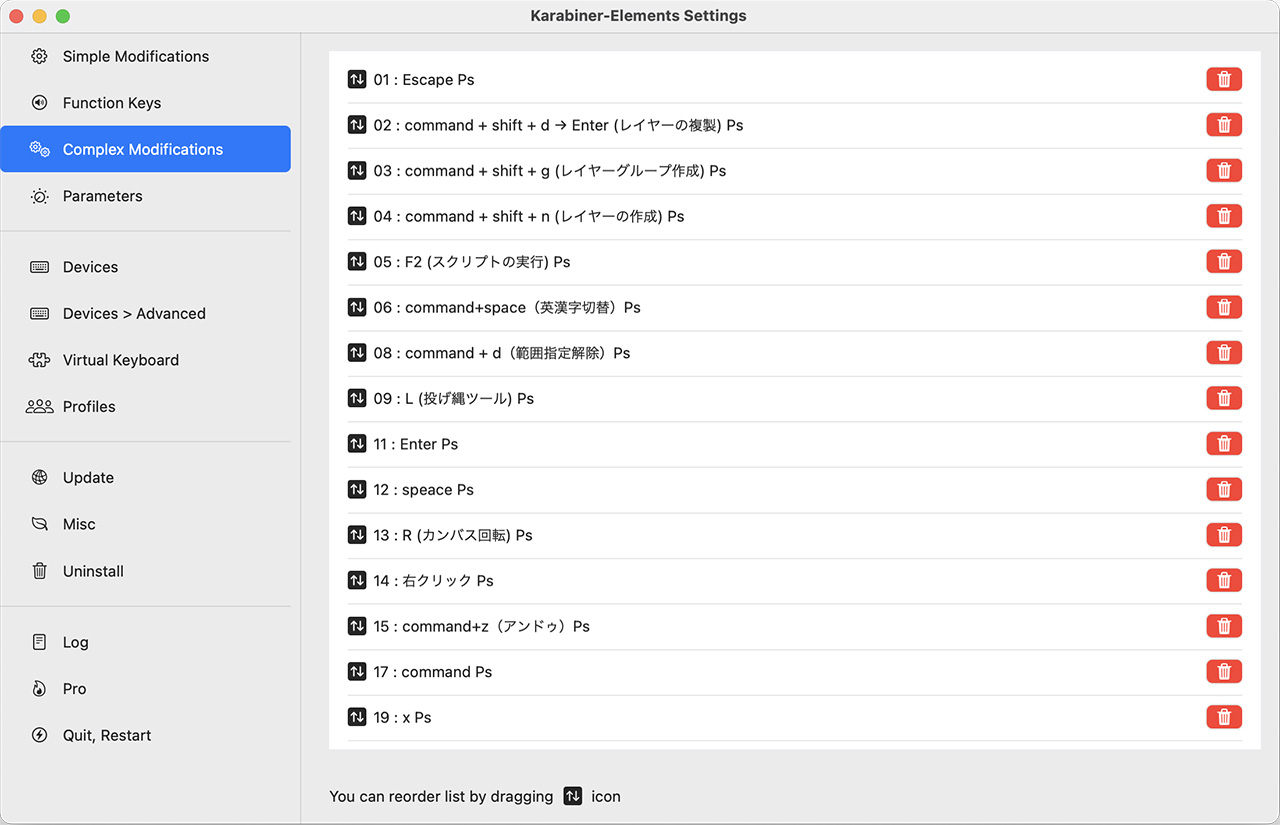Click reorder handle of rule 15 command+z
Viewport: 1280px width, 825px height.
click(x=357, y=626)
